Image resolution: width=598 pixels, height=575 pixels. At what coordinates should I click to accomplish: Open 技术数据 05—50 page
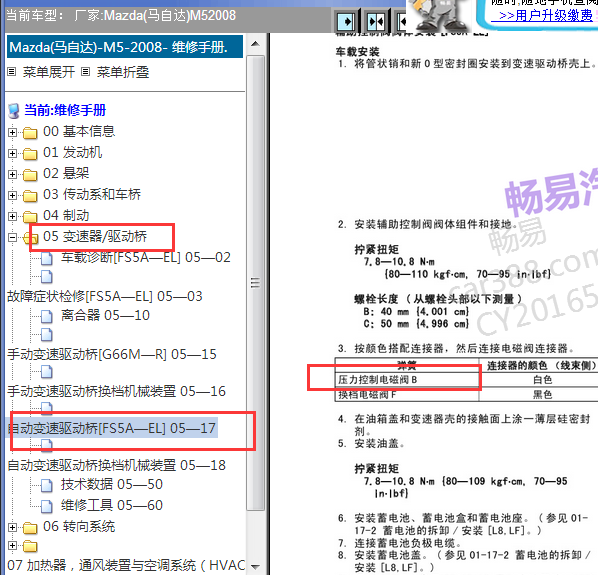(112, 484)
